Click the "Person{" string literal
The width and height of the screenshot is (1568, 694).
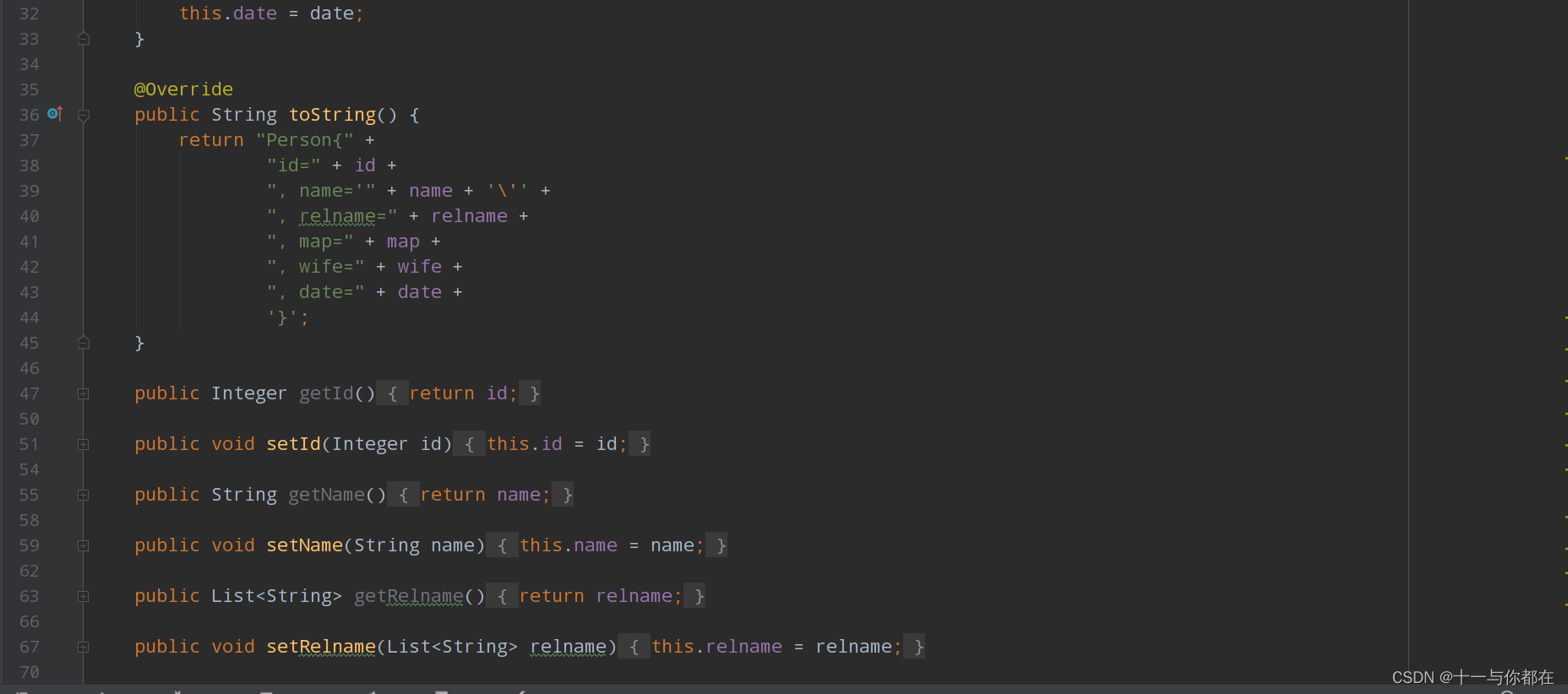click(305, 140)
